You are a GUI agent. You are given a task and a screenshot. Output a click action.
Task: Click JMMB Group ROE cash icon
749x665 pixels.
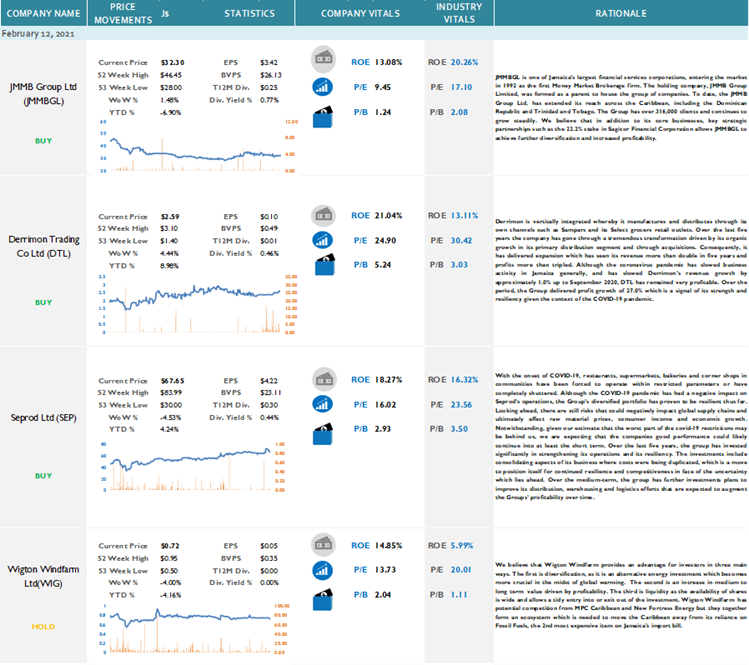click(x=323, y=59)
